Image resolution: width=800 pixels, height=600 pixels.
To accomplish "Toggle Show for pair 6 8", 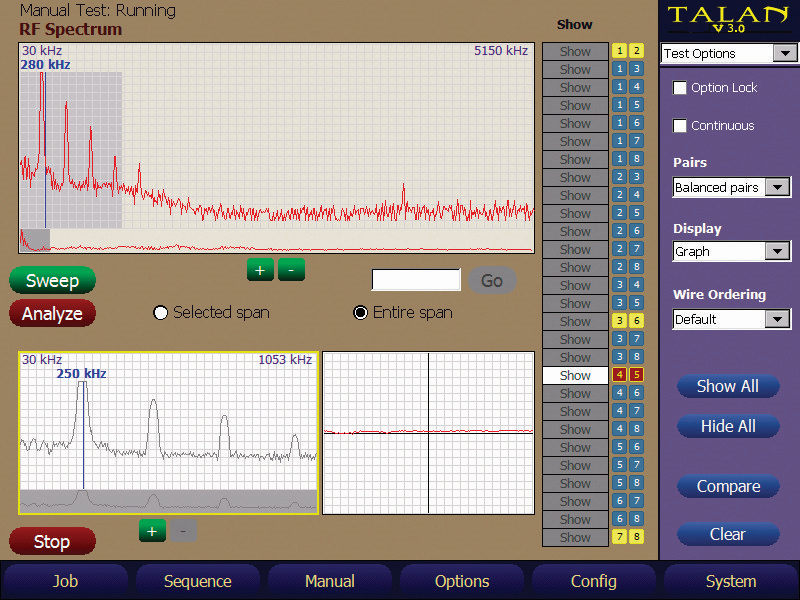I will pyautogui.click(x=576, y=519).
